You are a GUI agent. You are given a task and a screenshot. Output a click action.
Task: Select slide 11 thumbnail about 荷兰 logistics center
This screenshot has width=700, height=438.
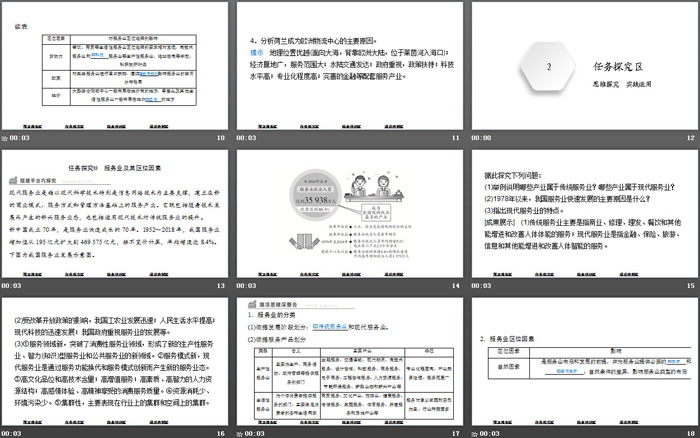pos(350,66)
